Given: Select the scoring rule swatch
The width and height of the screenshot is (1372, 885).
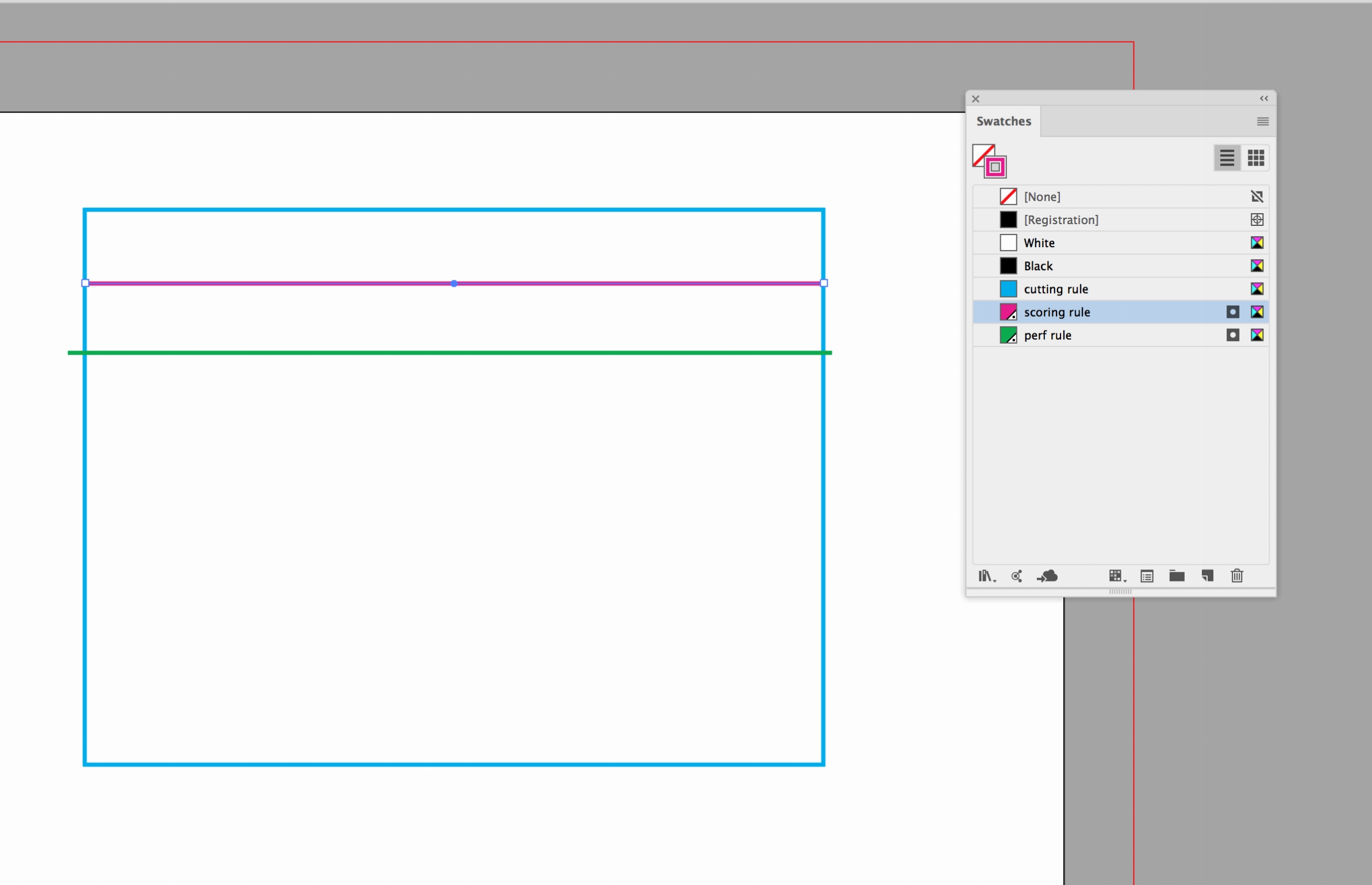Looking at the screenshot, I should pos(1120,311).
